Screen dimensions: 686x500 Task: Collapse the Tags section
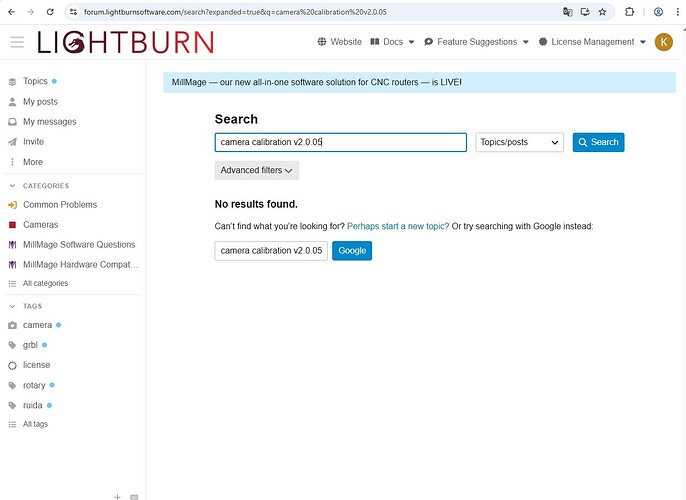(x=26, y=306)
